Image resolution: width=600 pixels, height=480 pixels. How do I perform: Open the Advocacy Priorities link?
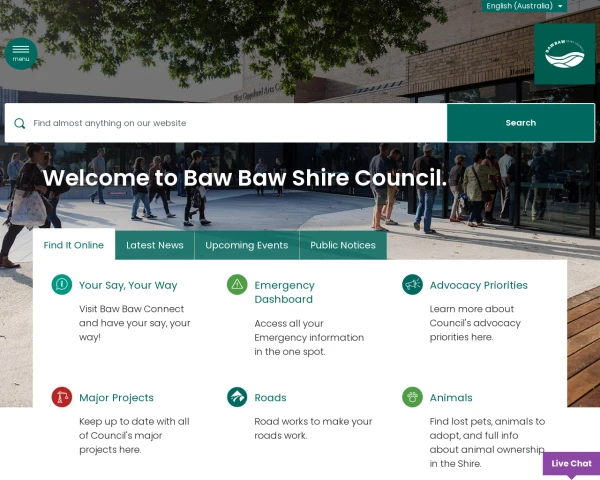click(479, 285)
